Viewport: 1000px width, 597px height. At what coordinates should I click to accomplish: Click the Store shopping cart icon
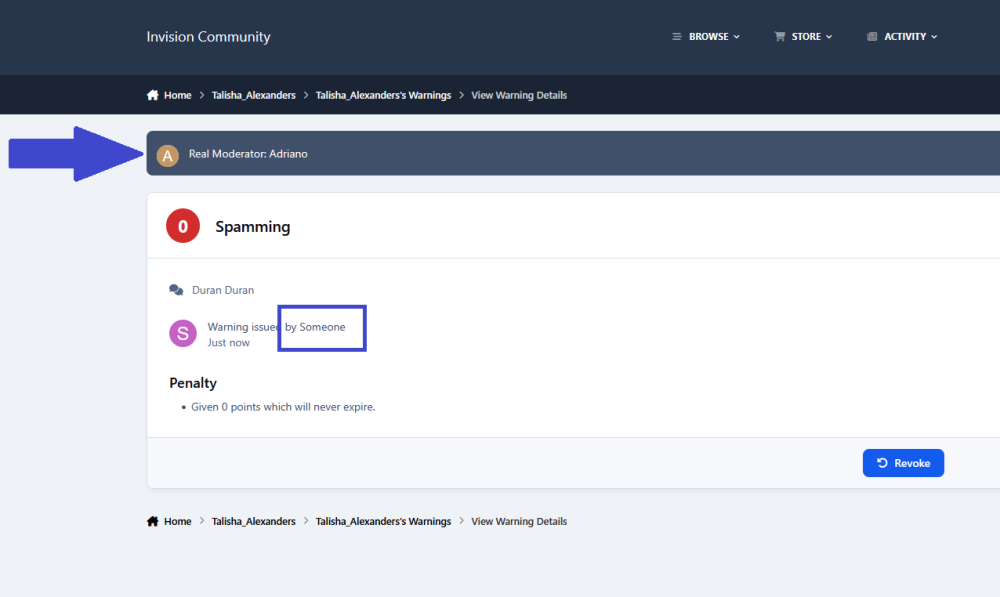tap(779, 37)
